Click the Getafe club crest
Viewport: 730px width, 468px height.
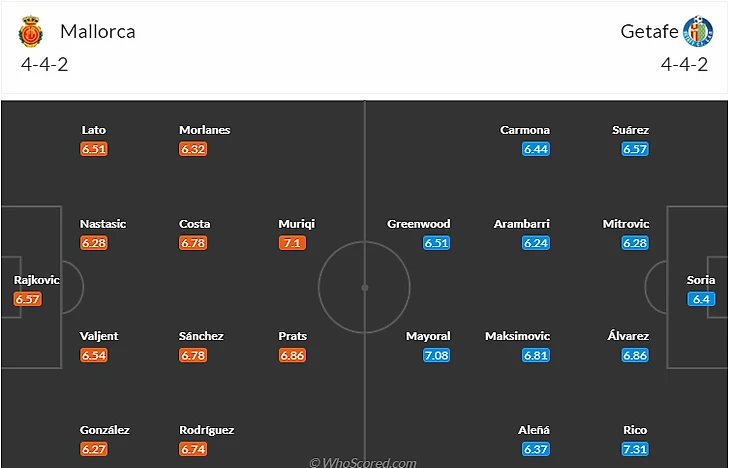click(x=698, y=32)
